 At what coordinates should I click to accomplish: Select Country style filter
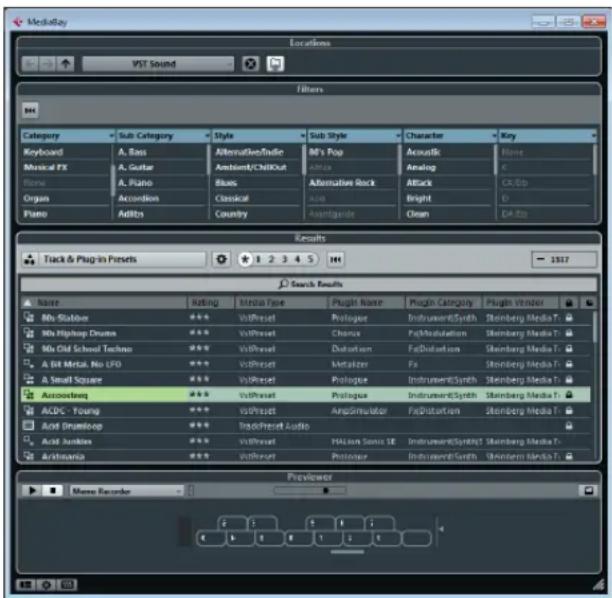(x=231, y=214)
